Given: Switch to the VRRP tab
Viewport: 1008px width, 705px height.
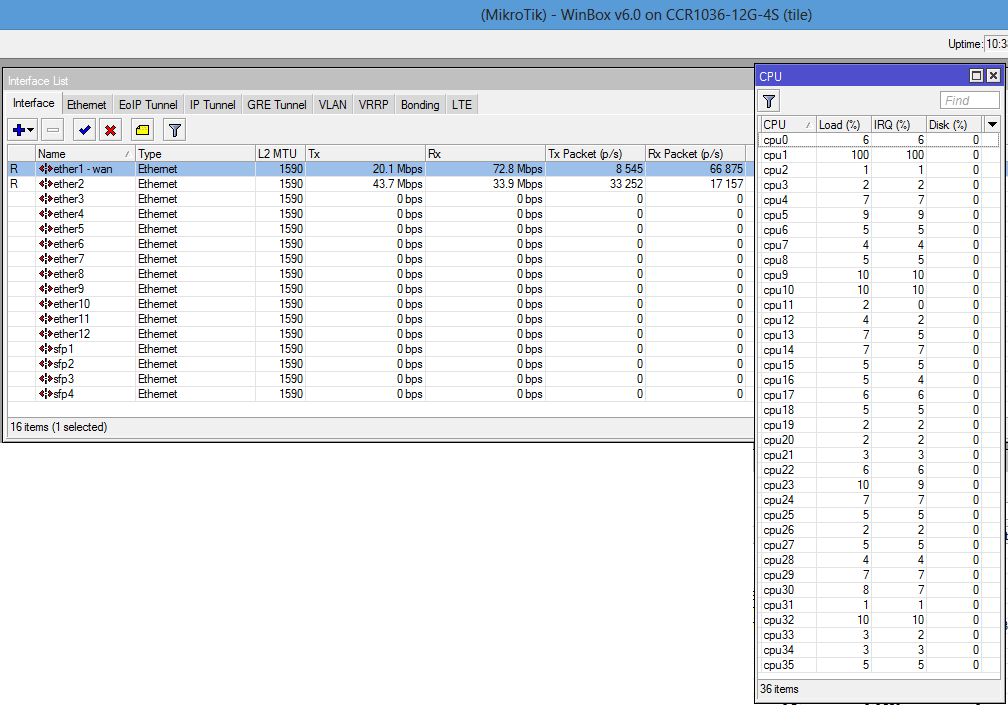Looking at the screenshot, I should [x=374, y=105].
